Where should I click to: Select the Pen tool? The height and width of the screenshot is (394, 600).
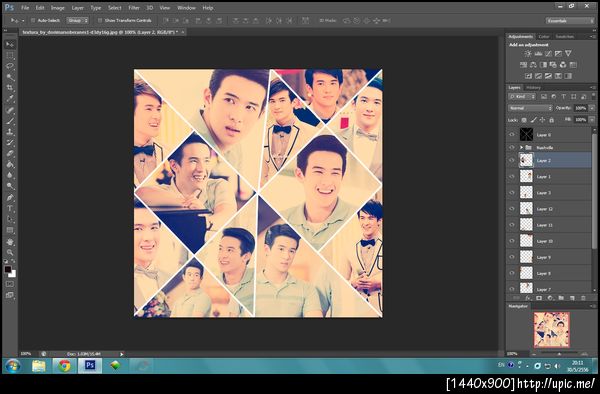(x=10, y=198)
